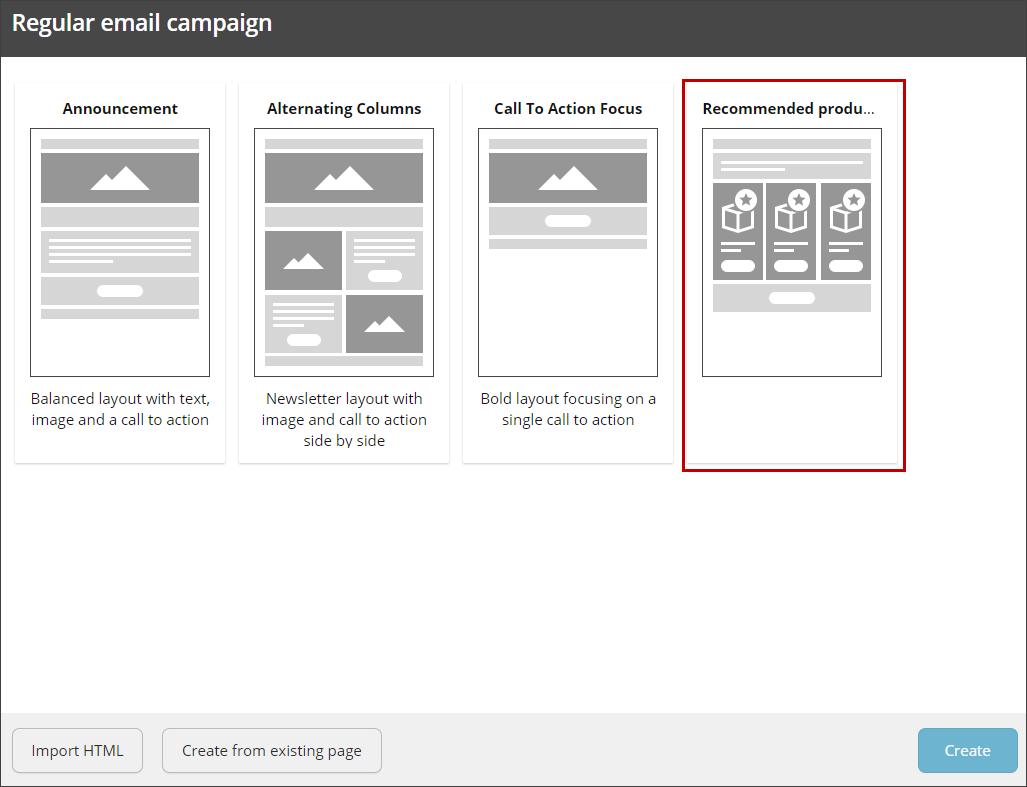Click the Import HTML button
This screenshot has height=787, width=1027.
(77, 750)
